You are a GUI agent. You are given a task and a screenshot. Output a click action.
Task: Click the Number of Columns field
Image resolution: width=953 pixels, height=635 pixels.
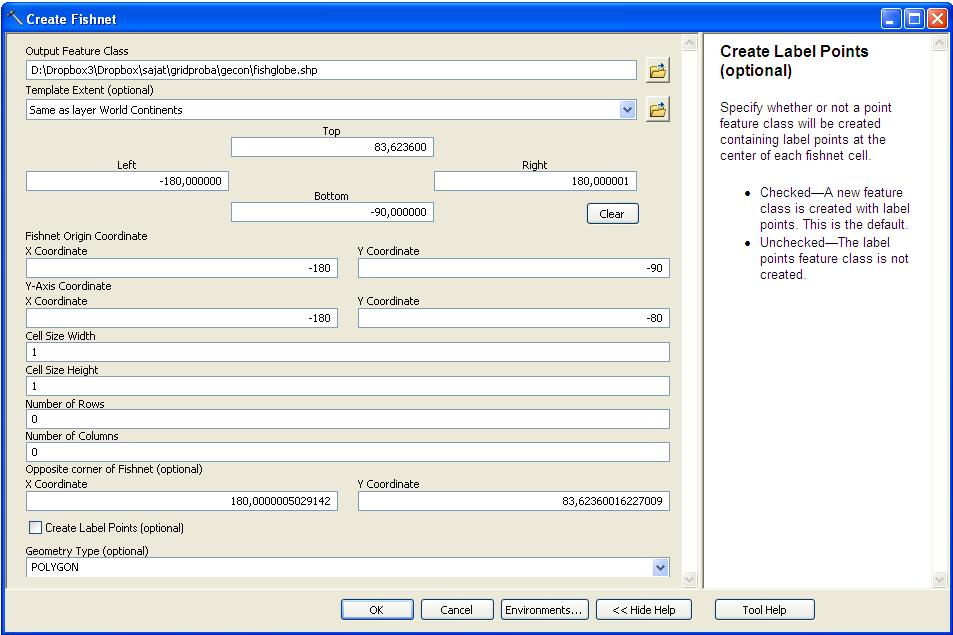pos(348,452)
